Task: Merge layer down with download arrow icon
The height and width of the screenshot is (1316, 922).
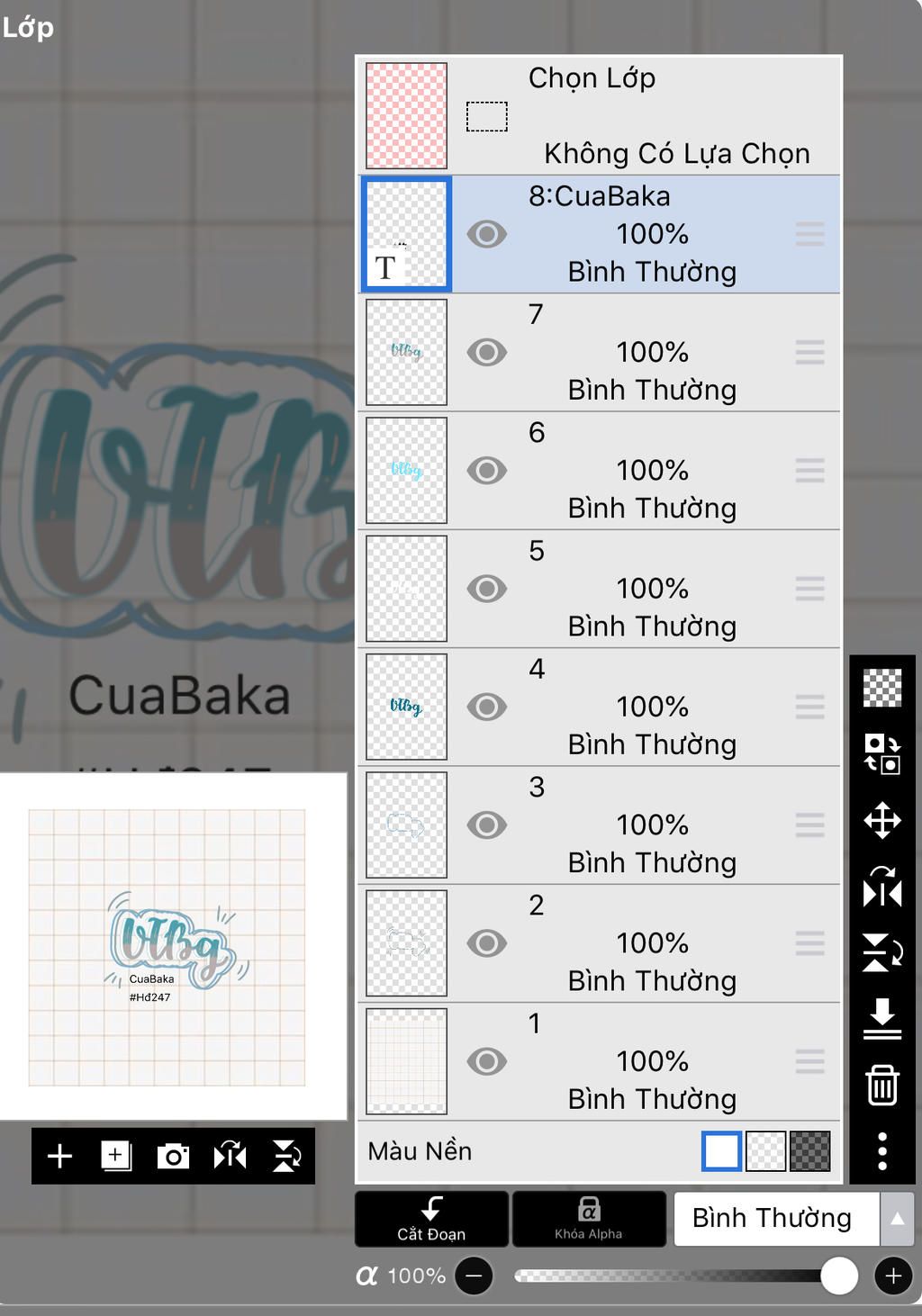Action: point(882,1017)
